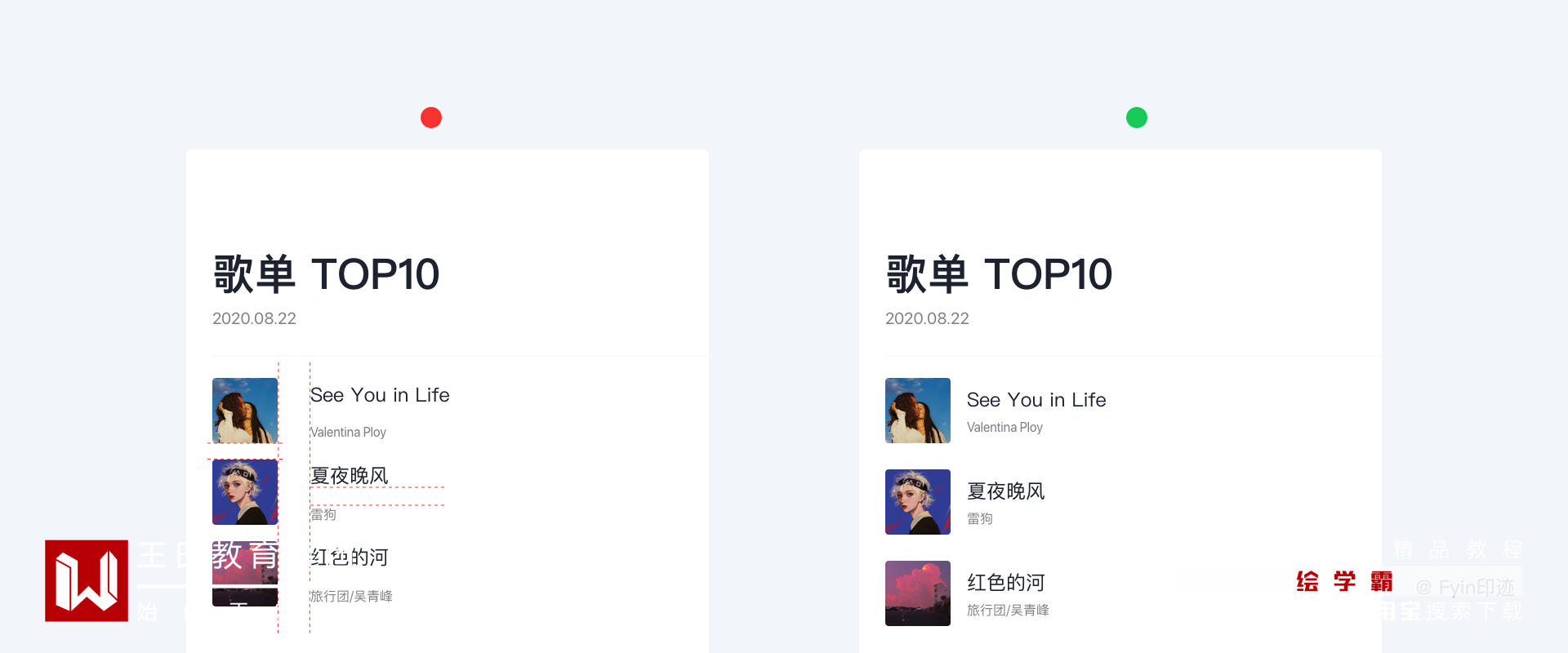Select the 夏夜晚风 album cover in left card
This screenshot has width=1568, height=653.
[245, 492]
